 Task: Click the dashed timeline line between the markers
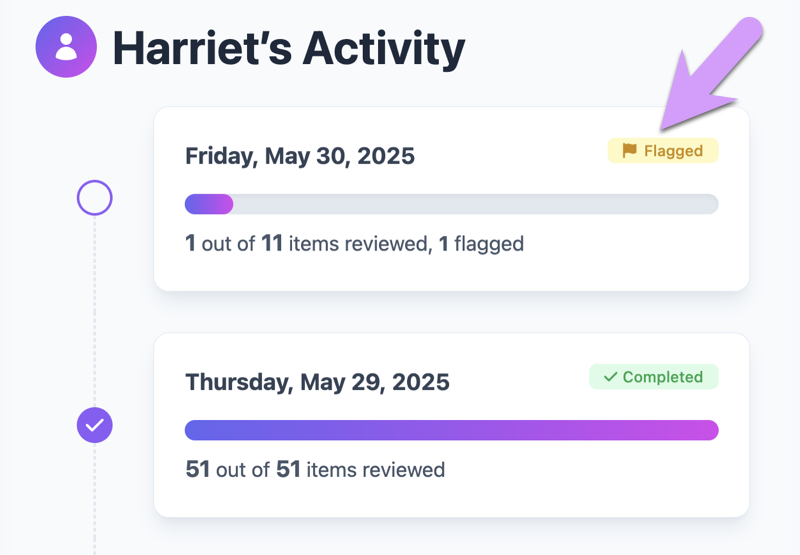[95, 310]
